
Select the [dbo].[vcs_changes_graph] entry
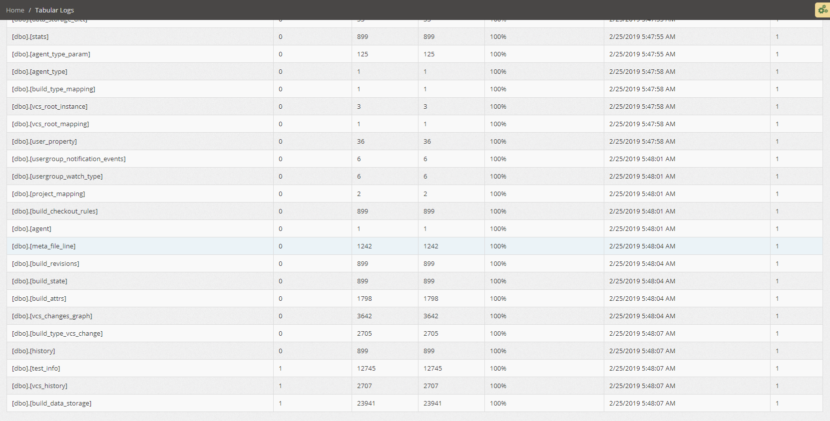click(x=51, y=316)
